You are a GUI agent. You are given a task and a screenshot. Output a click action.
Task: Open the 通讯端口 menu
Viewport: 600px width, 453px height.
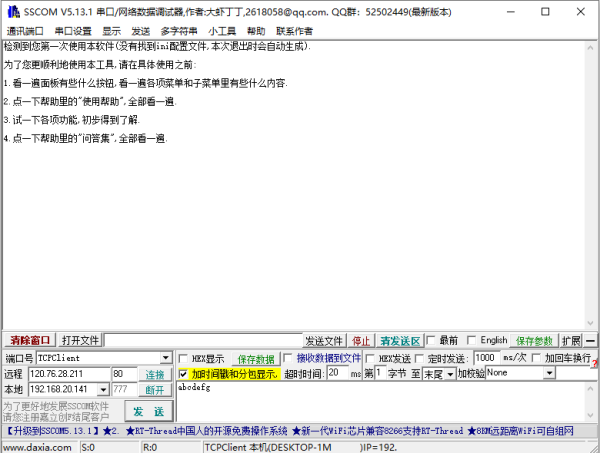(25, 31)
